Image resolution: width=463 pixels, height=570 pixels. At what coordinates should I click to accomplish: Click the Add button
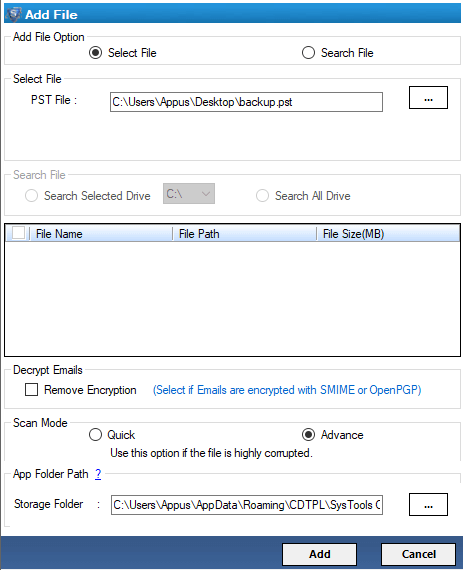tap(319, 554)
